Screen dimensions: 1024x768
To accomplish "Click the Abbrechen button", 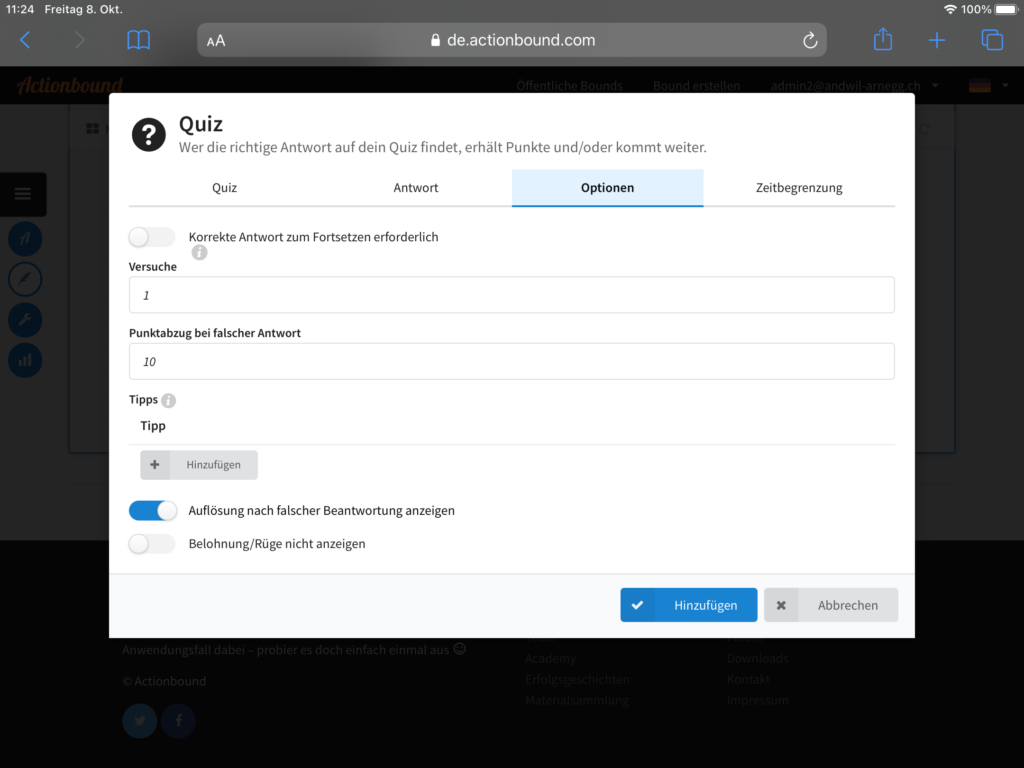I will [x=831, y=605].
